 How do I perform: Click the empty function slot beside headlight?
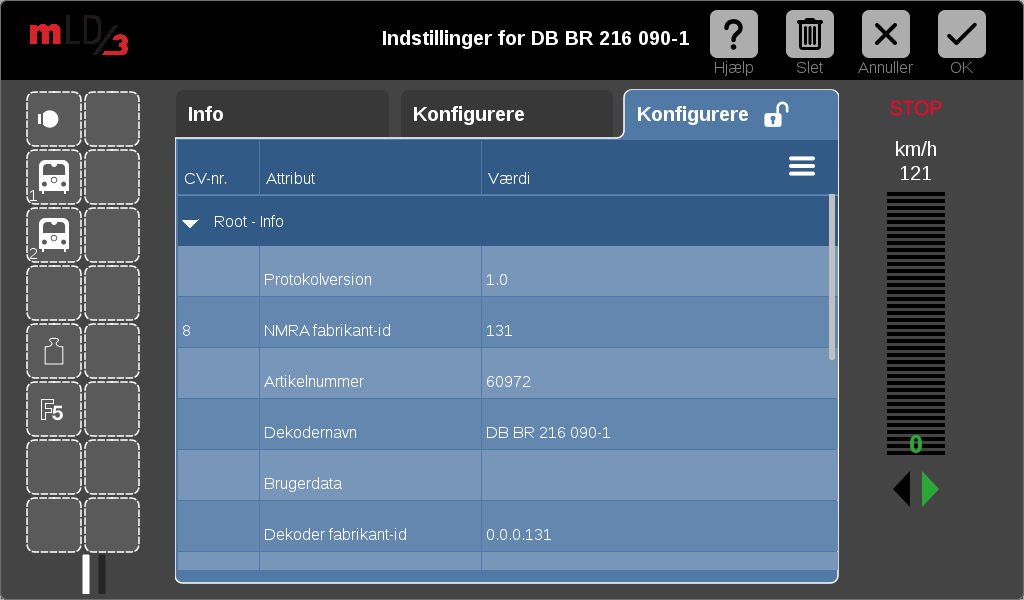tap(112, 119)
